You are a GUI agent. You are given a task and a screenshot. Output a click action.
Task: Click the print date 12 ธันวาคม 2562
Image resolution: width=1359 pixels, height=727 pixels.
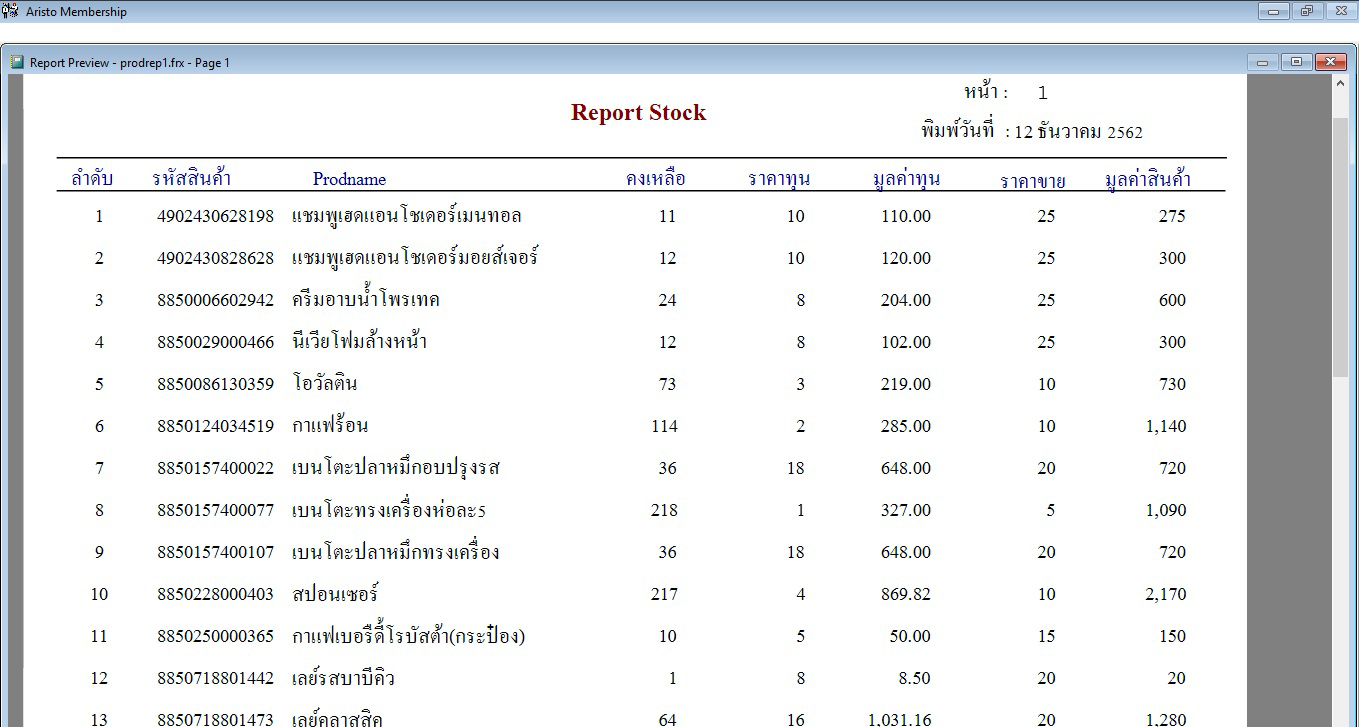1078,132
